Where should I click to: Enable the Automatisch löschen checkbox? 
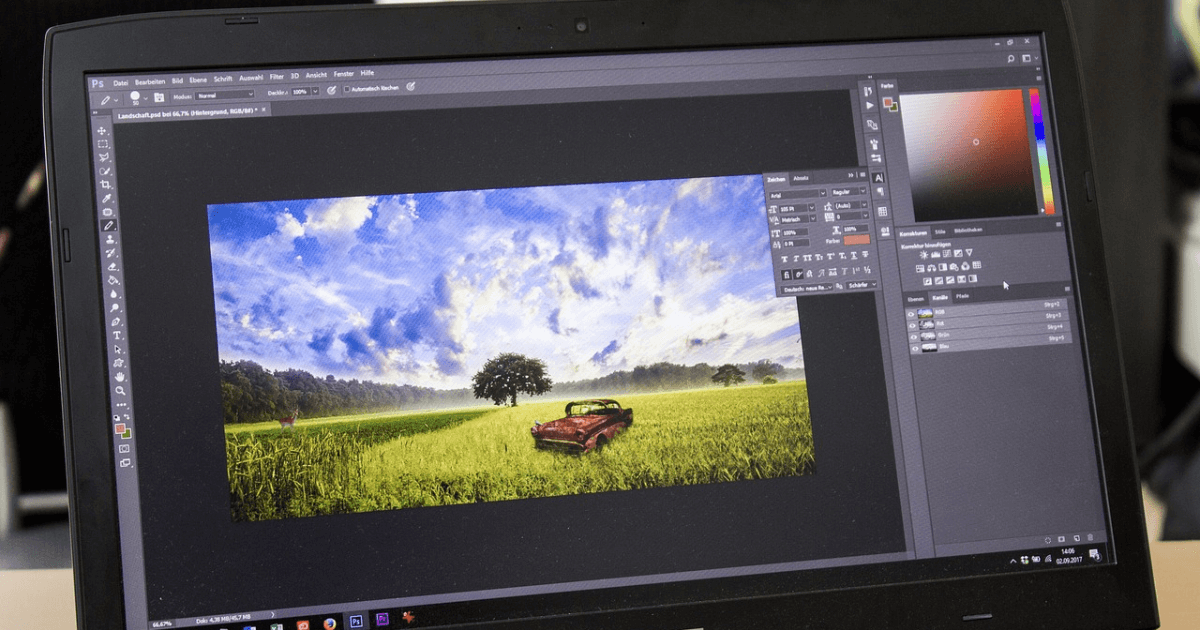(x=347, y=89)
